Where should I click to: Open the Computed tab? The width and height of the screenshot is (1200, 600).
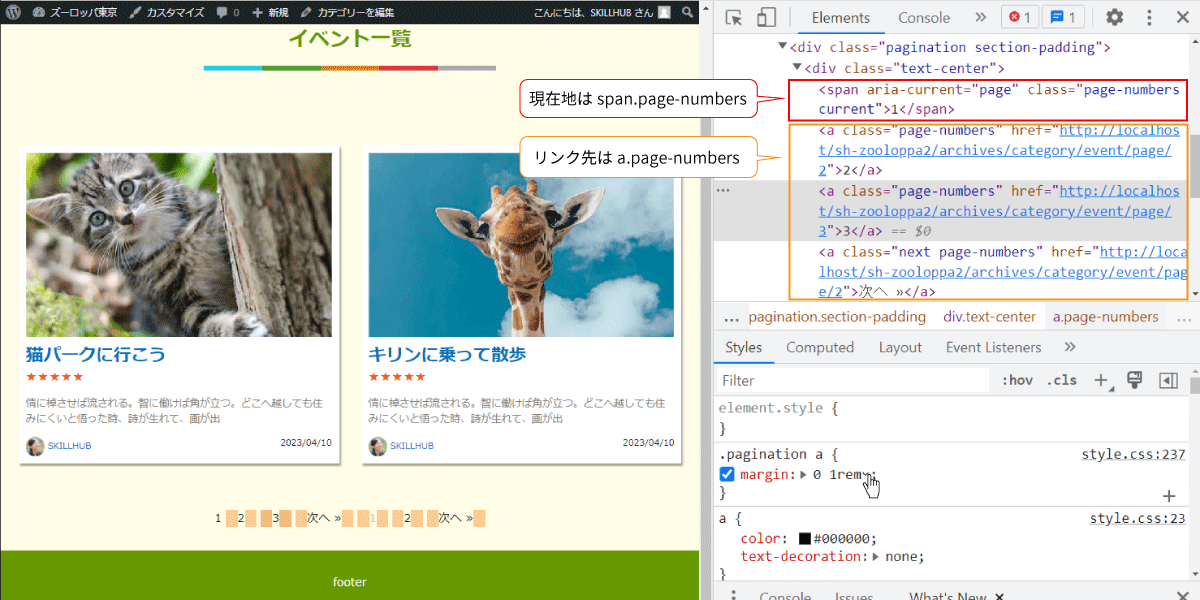820,347
